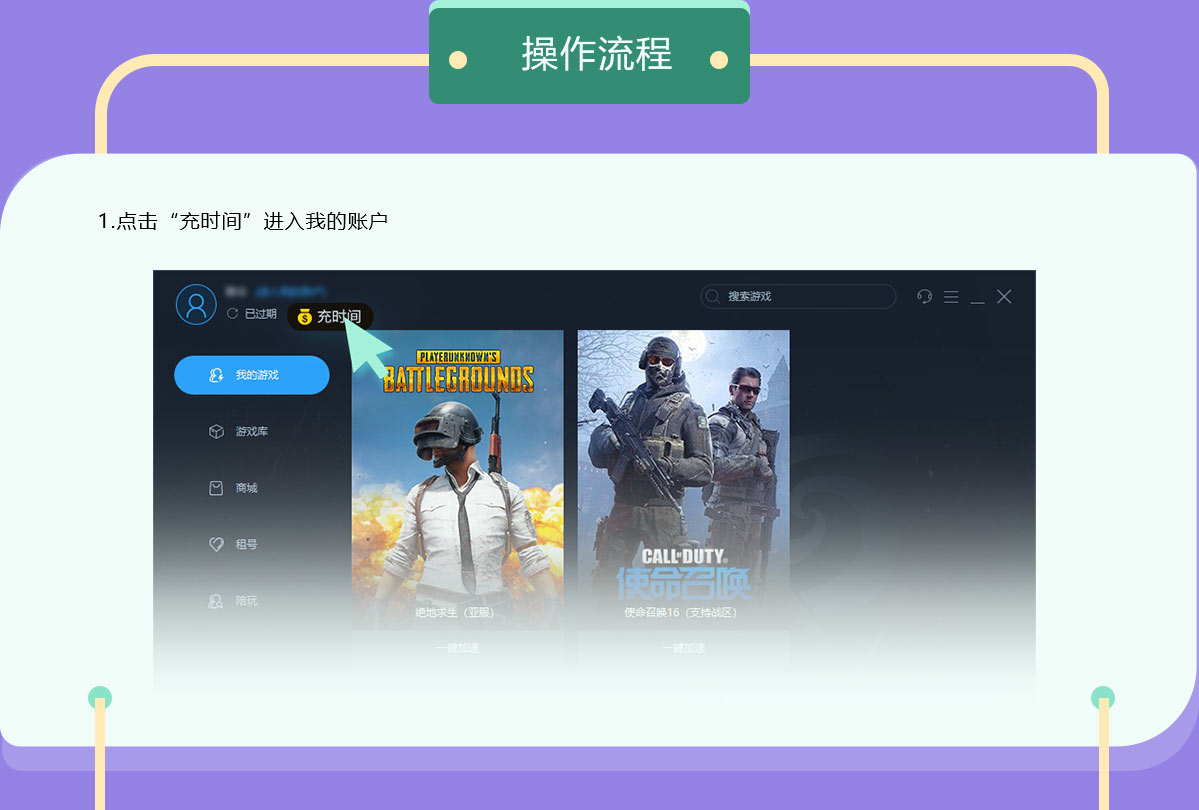The width and height of the screenshot is (1199, 810).
Task: Click the 租号 heart icon
Action: (216, 544)
